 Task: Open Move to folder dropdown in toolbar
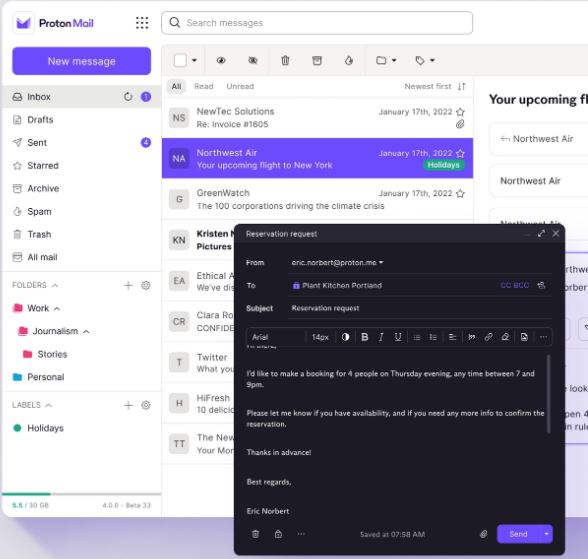[x=386, y=60]
